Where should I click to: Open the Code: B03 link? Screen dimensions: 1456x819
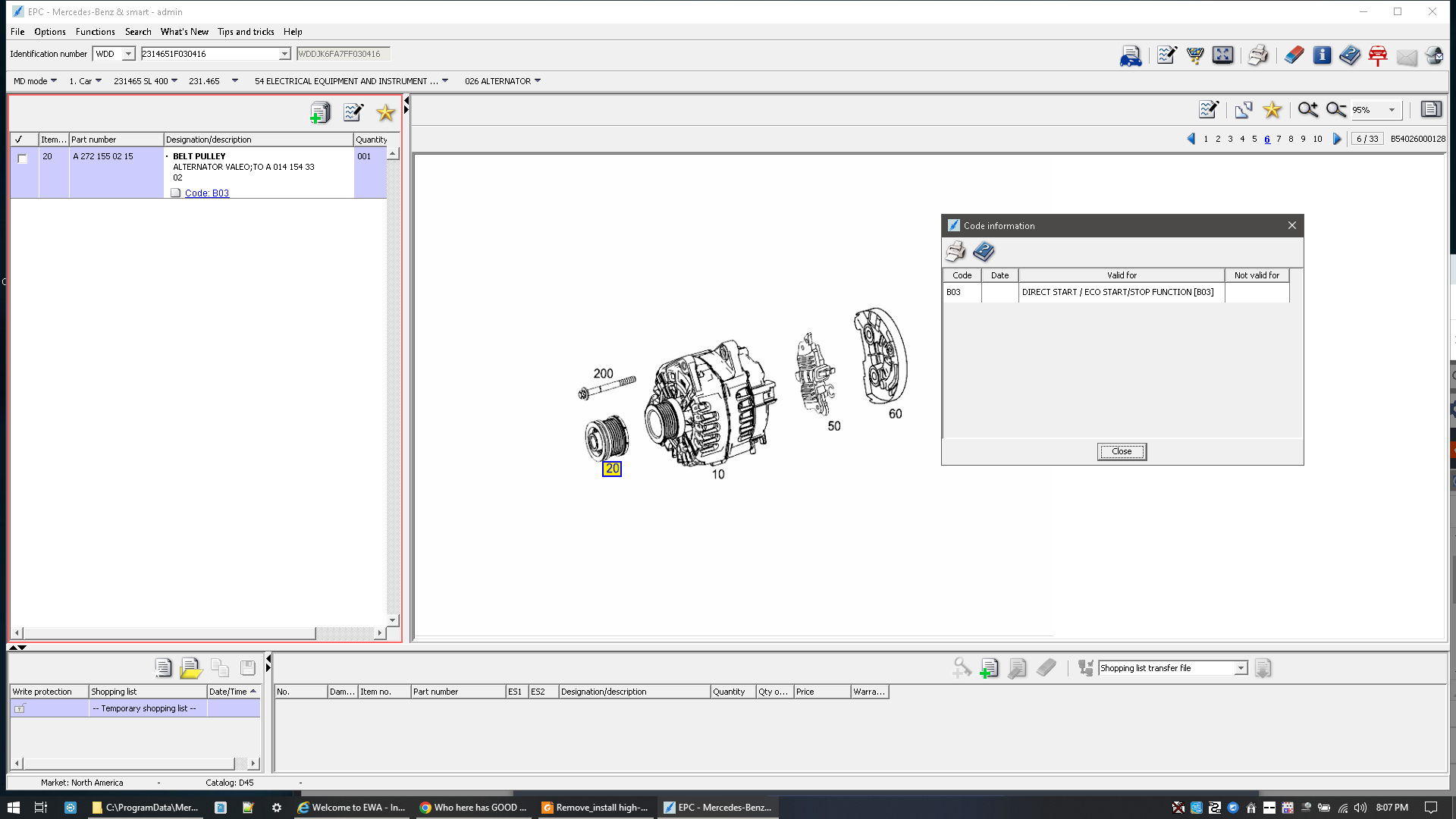pos(206,193)
